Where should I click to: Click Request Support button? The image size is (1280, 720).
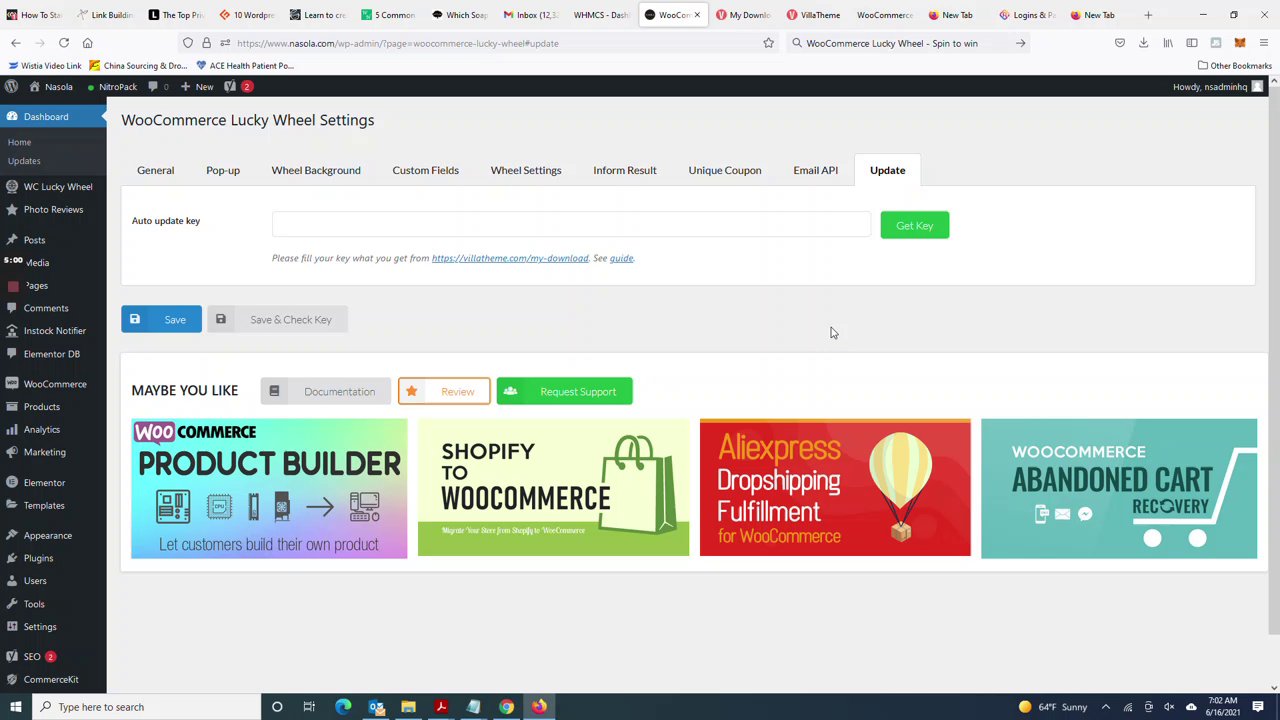[x=564, y=392]
